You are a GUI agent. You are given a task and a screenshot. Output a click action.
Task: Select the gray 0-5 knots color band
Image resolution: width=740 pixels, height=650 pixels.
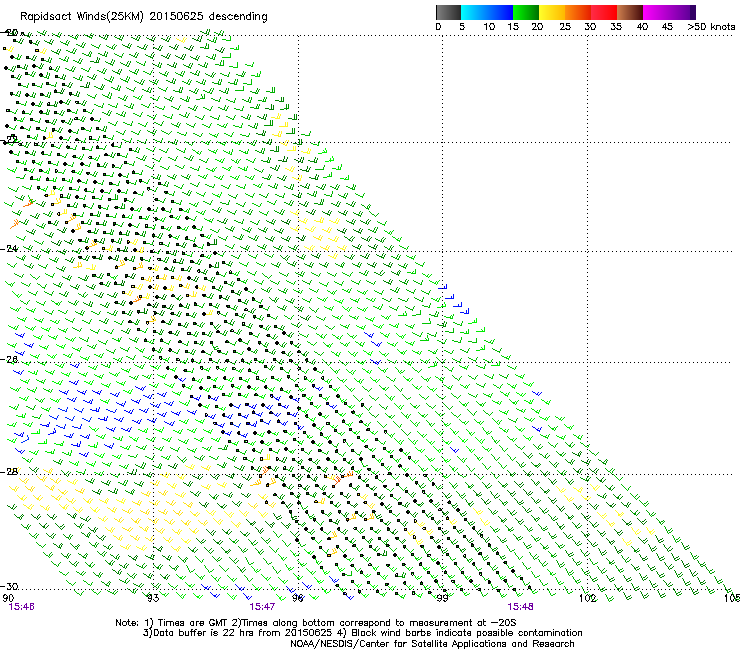[448, 12]
